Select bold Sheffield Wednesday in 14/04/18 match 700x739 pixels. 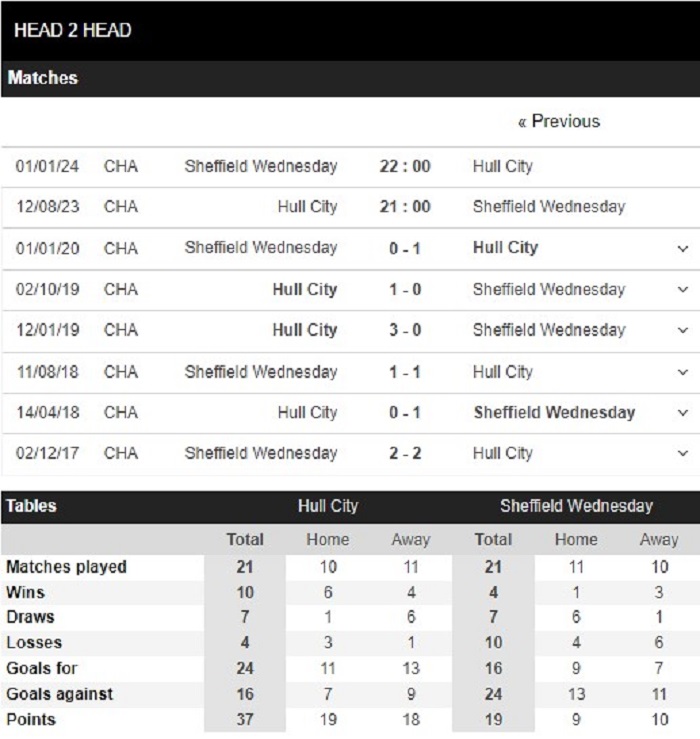pos(554,413)
